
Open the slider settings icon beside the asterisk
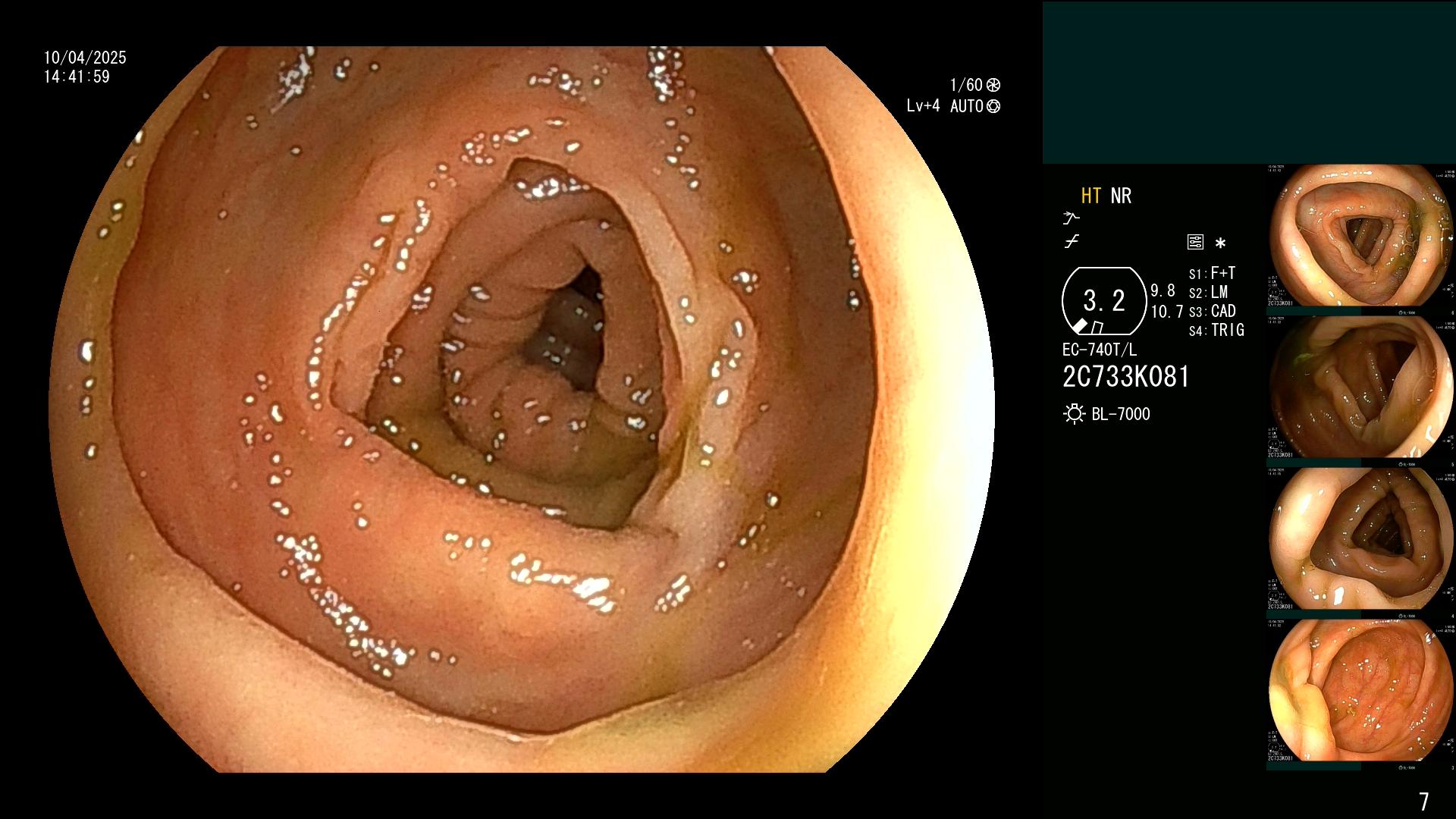click(x=1195, y=243)
